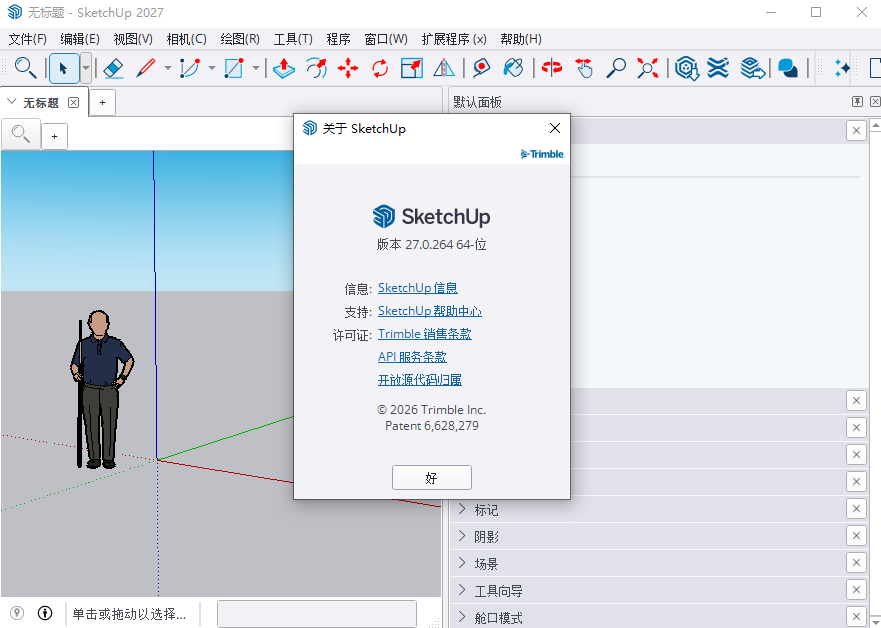Expand the 标记 panel
881x628 pixels.
pos(462,509)
